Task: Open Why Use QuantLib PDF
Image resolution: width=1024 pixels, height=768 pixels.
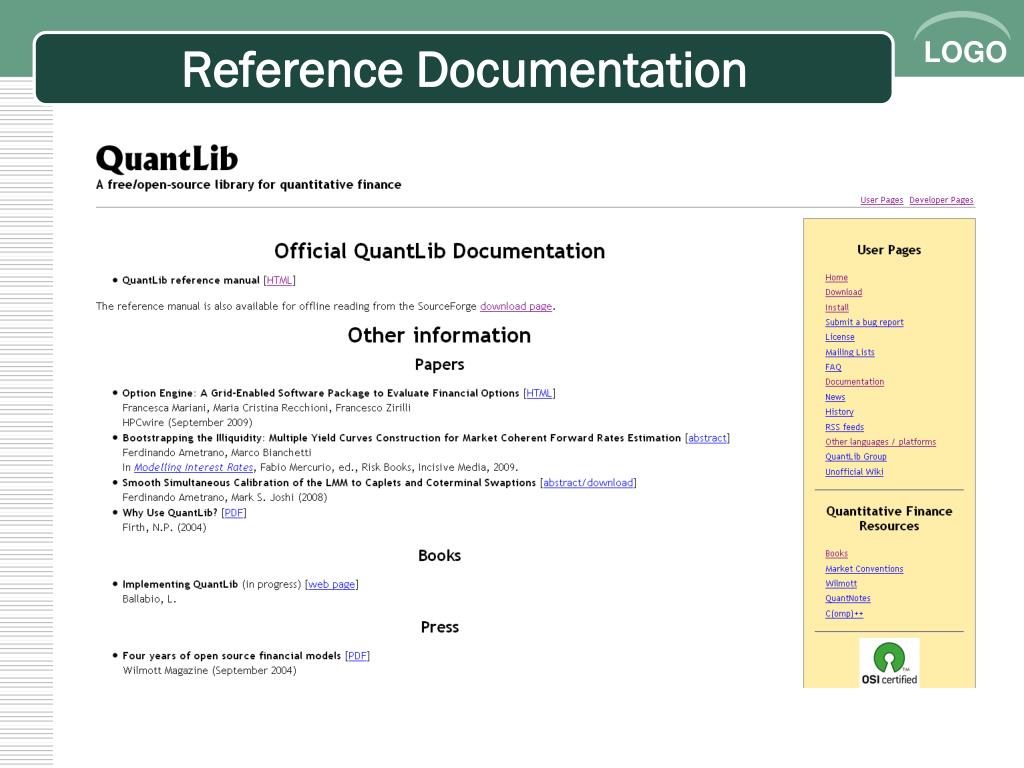Action: point(234,513)
